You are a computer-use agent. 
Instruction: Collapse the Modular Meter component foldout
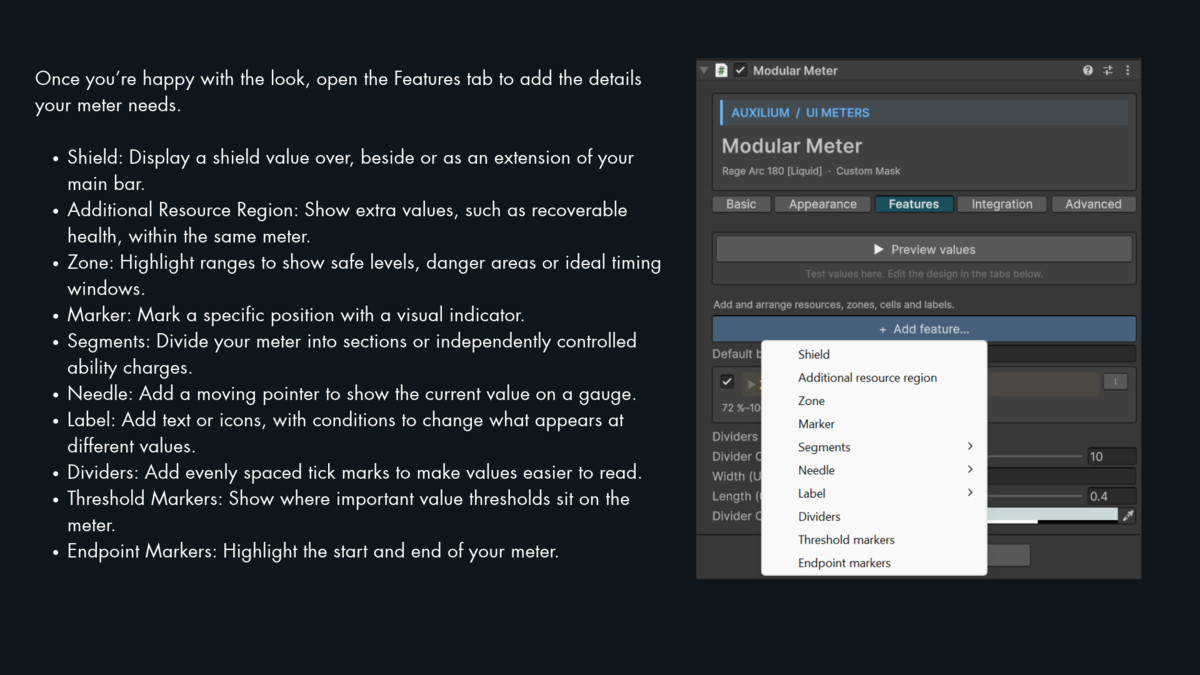click(x=704, y=71)
